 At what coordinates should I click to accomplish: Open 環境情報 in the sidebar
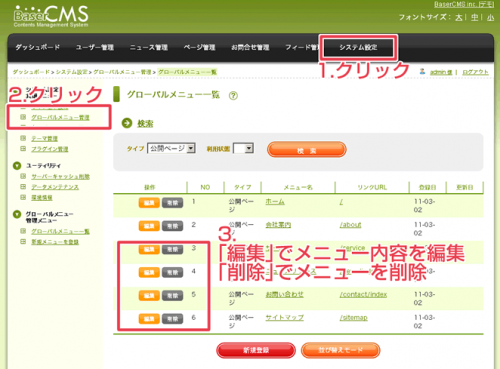[x=42, y=198]
